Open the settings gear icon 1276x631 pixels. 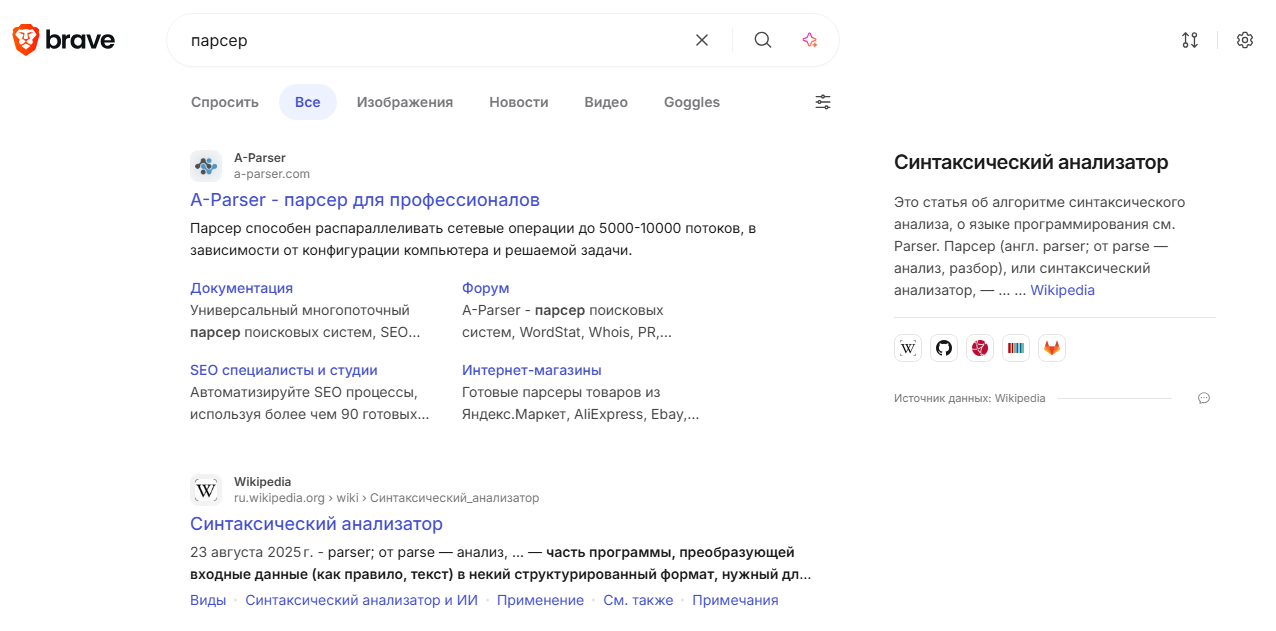(x=1245, y=40)
